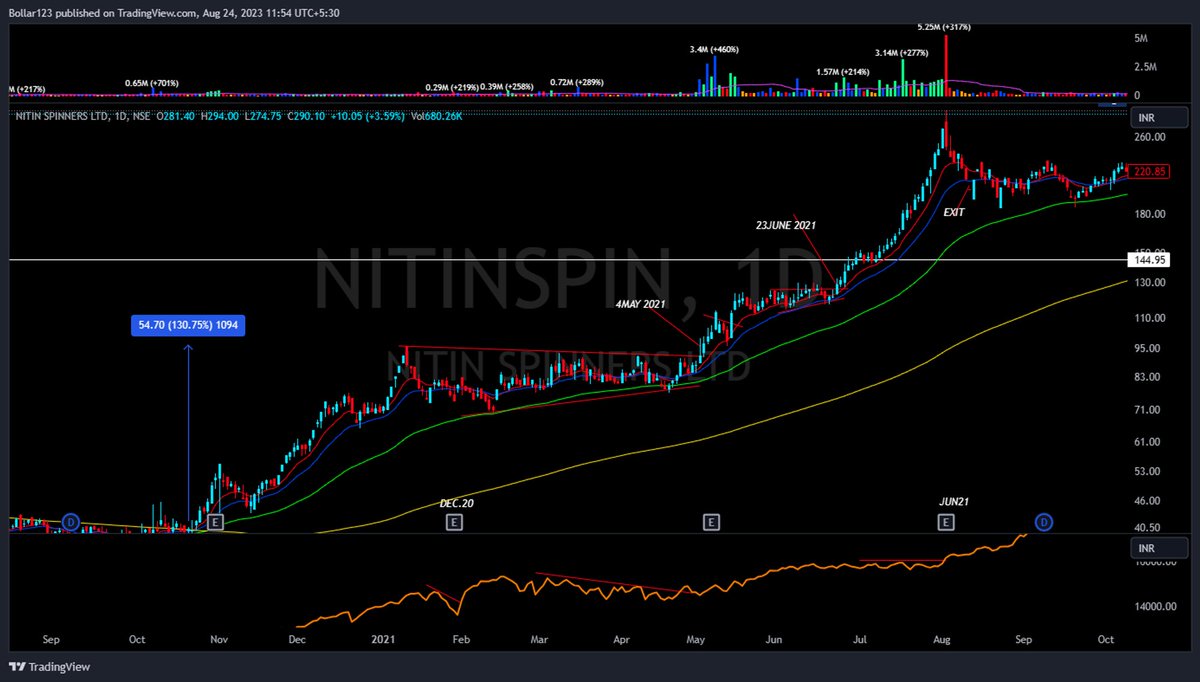Click the 40.50 price scale label
1200x682 pixels.
pyautogui.click(x=1148, y=527)
